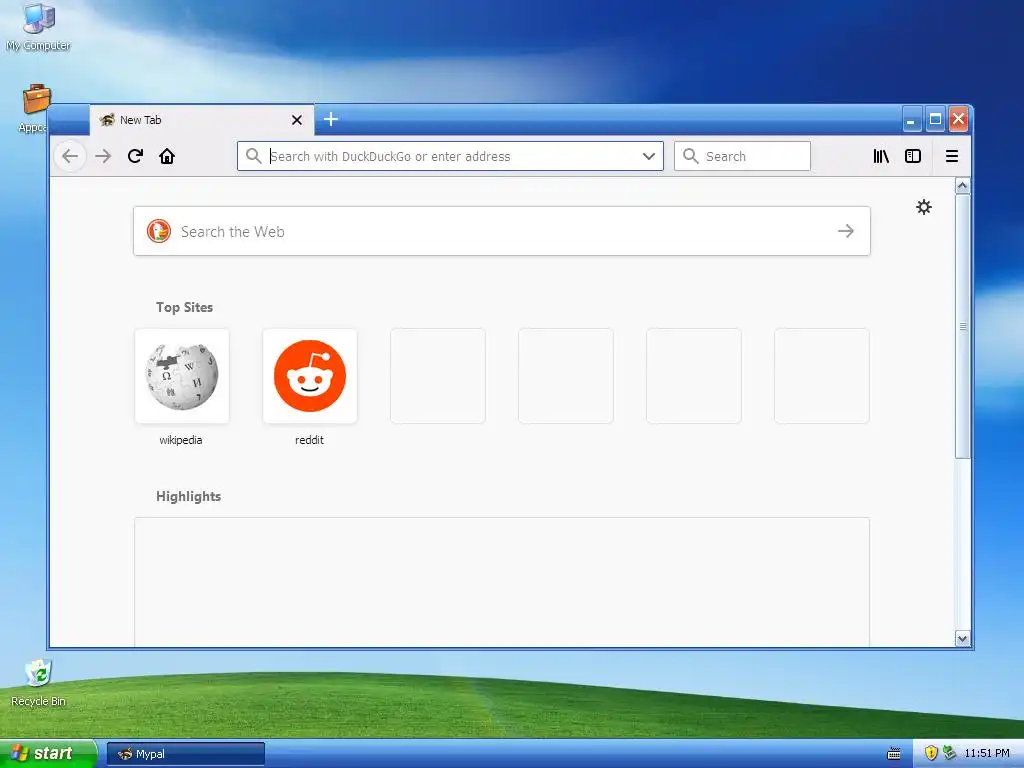This screenshot has height=768, width=1024.
Task: Click the DuckDuckGo logo in the web search
Action: (x=159, y=231)
